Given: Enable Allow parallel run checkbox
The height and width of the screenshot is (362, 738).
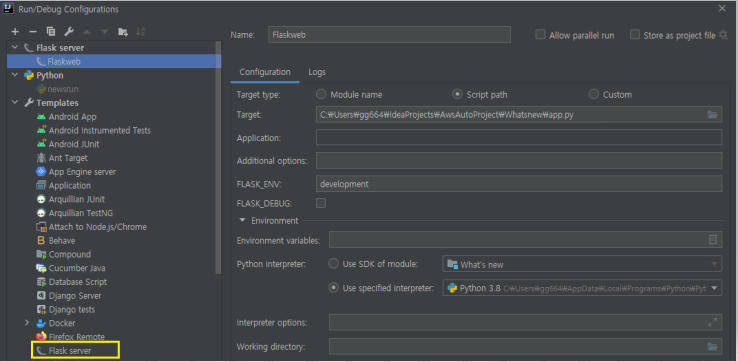Looking at the screenshot, I should (x=541, y=35).
